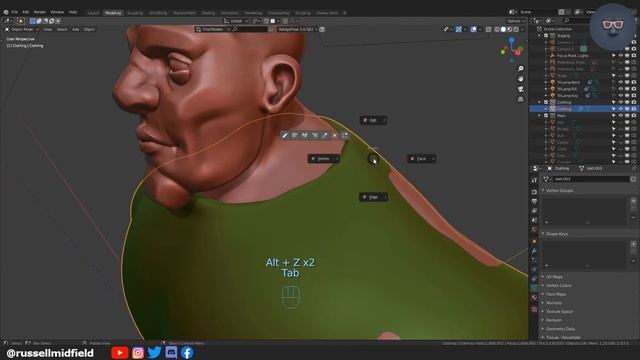
Task: Open the viewport Options button
Action: pyautogui.click(x=516, y=21)
